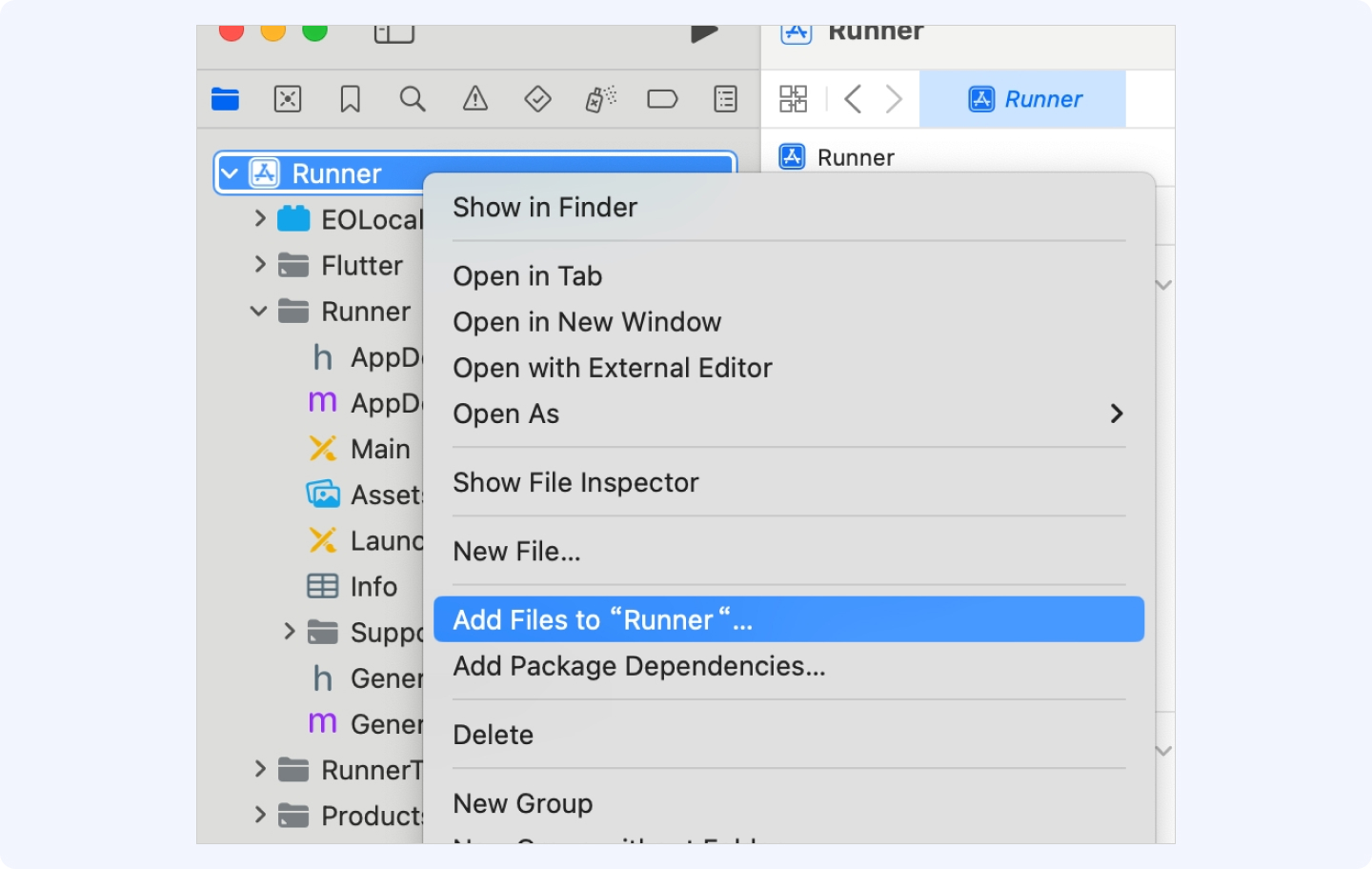Go forward with the right chevron
Screen dimensions: 1372x869
(x=894, y=99)
